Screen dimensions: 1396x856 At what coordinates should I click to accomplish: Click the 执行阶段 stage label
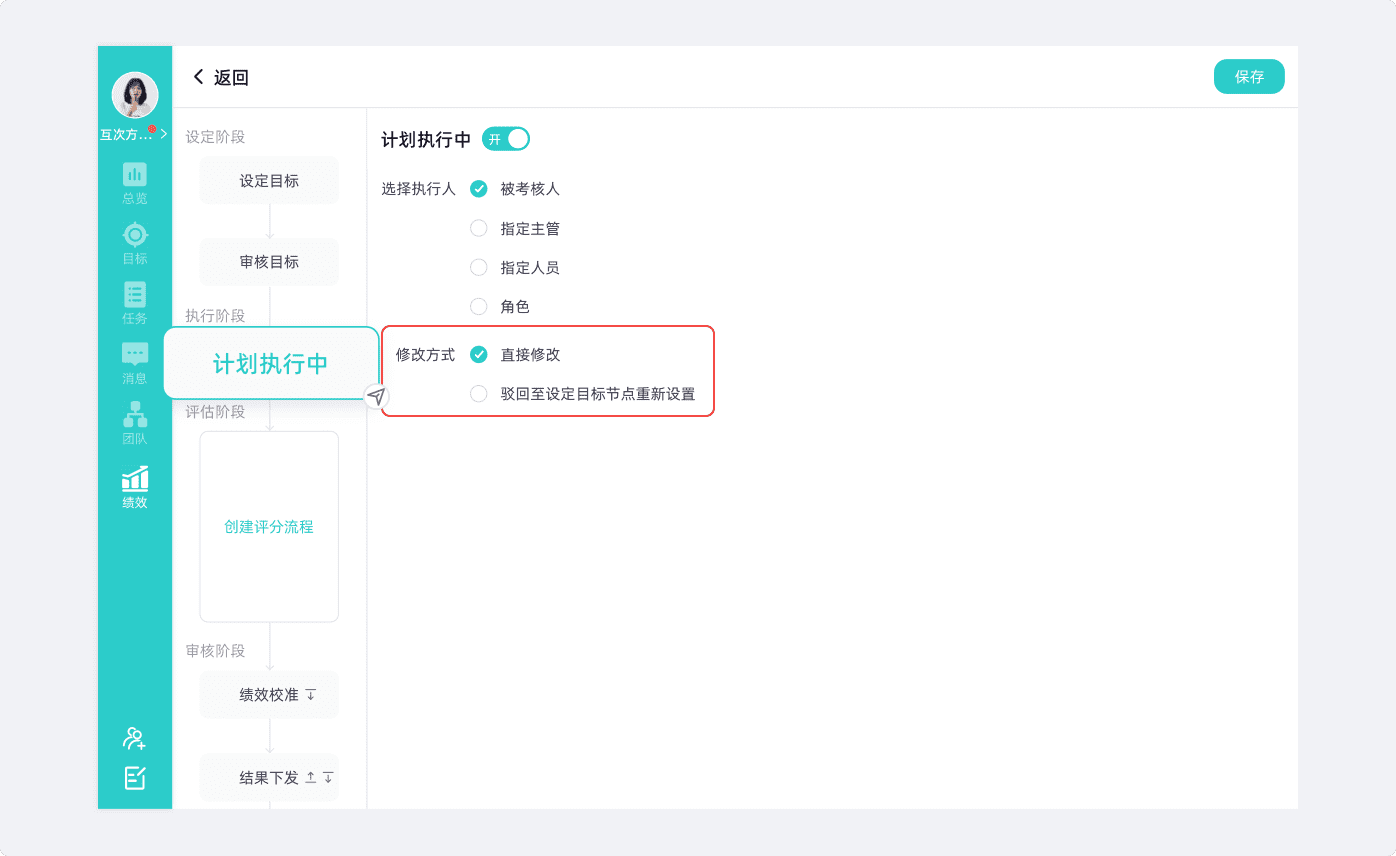click(x=215, y=315)
